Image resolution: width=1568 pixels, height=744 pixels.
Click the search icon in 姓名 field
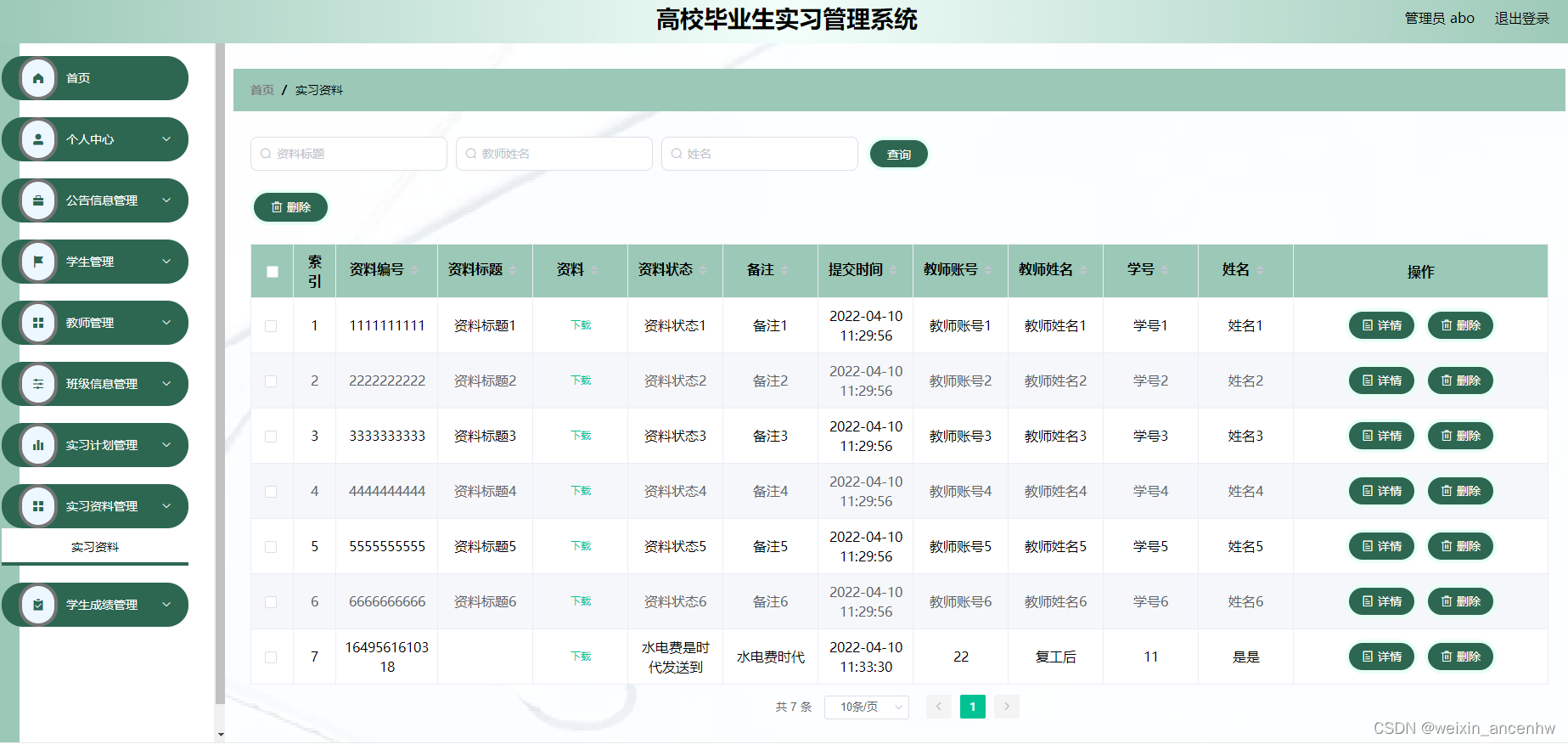tap(677, 154)
